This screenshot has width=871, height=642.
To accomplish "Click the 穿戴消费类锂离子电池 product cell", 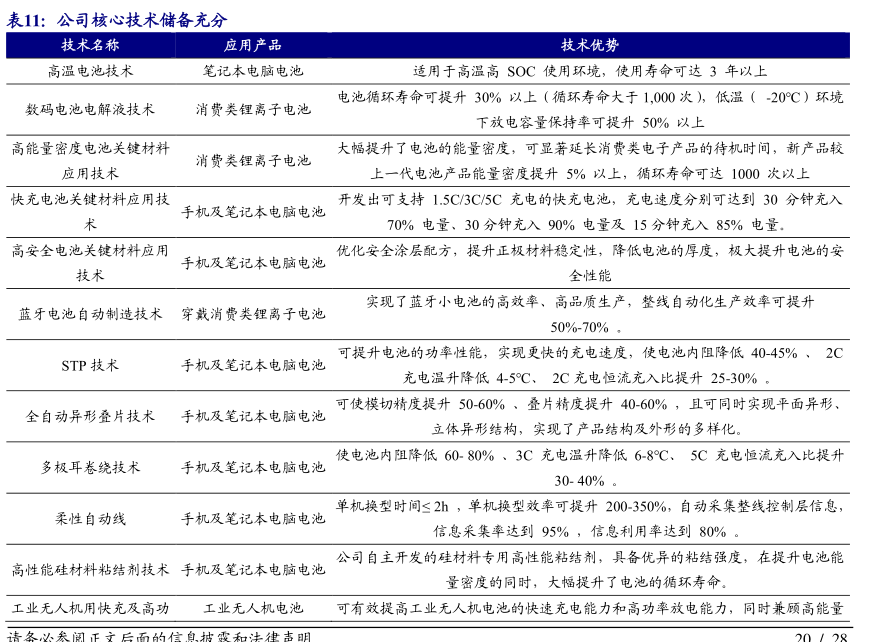I will [252, 313].
